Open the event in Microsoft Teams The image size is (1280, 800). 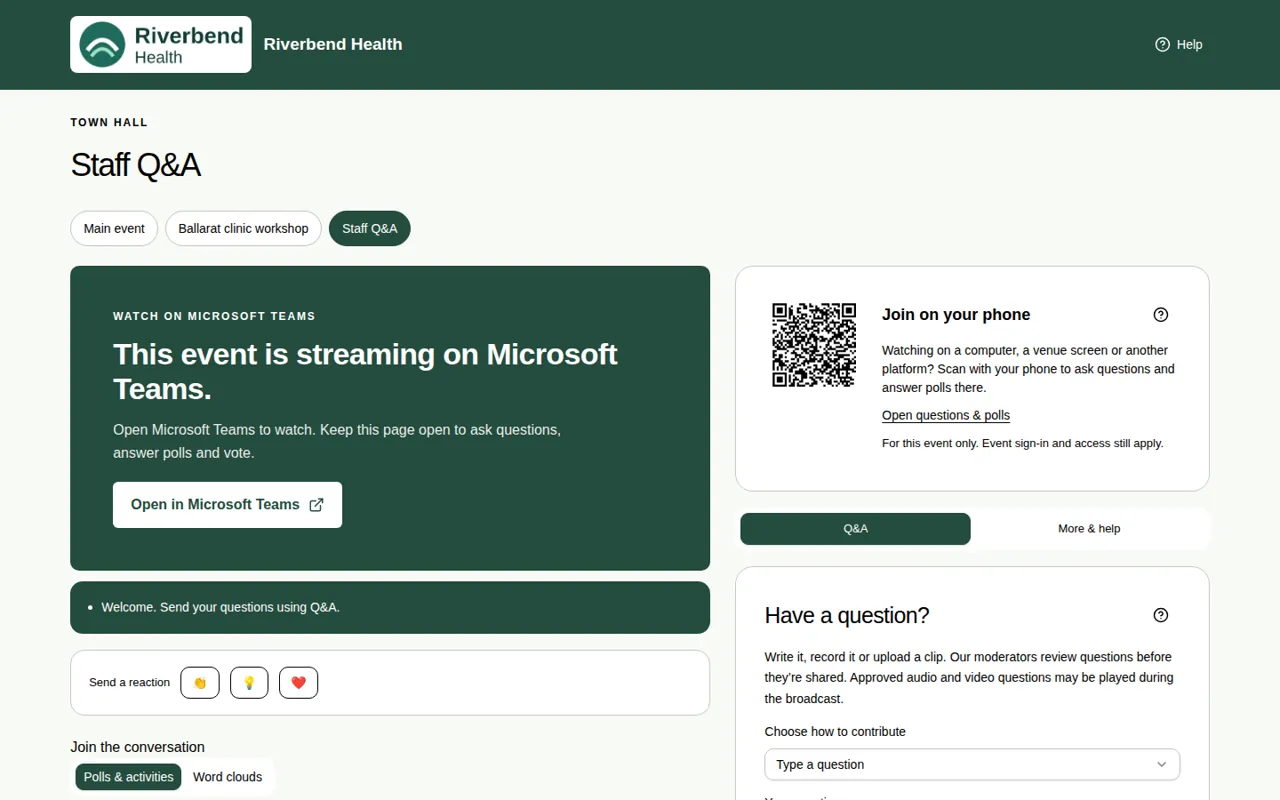227,505
